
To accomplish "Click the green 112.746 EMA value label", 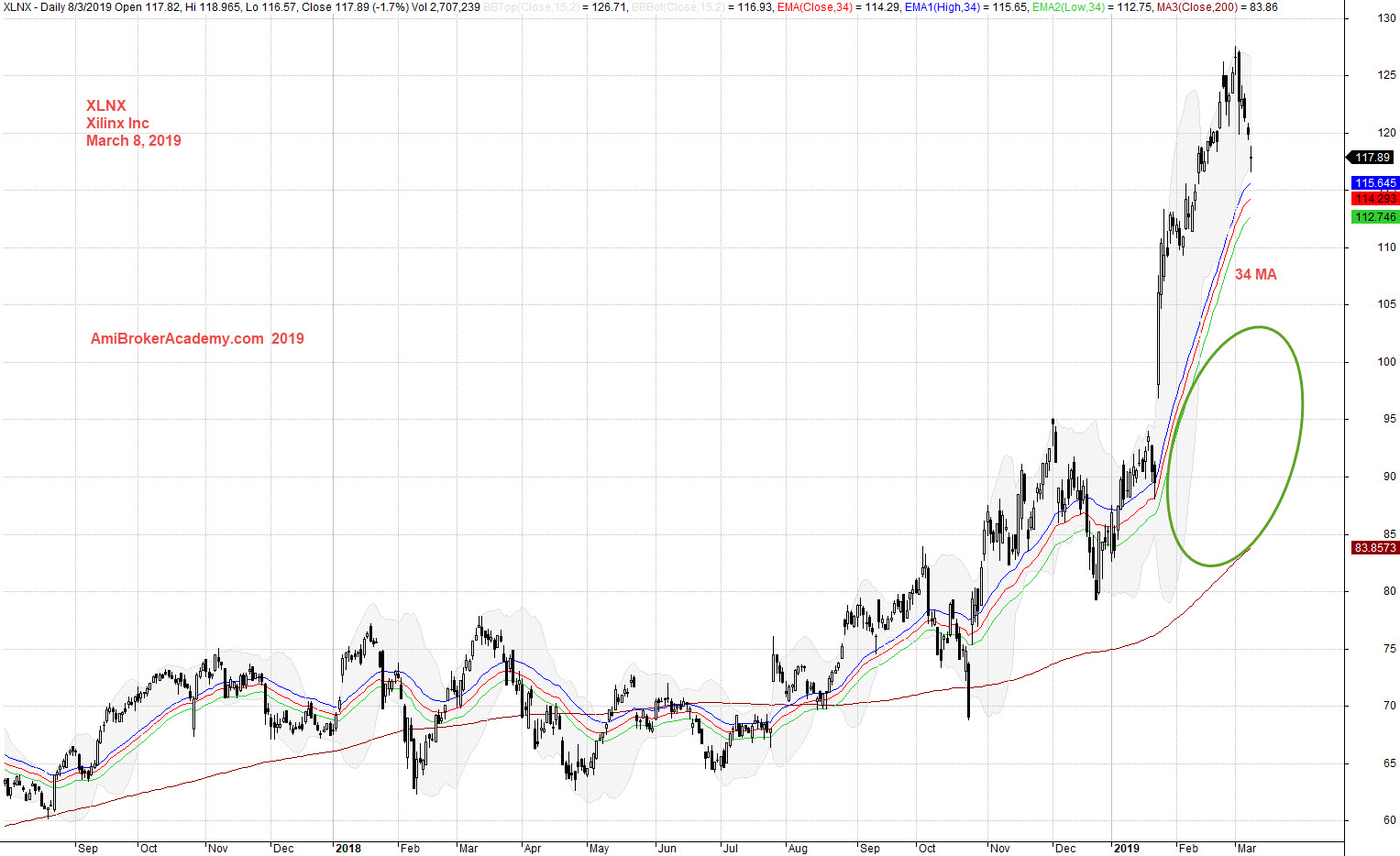I will click(x=1374, y=217).
